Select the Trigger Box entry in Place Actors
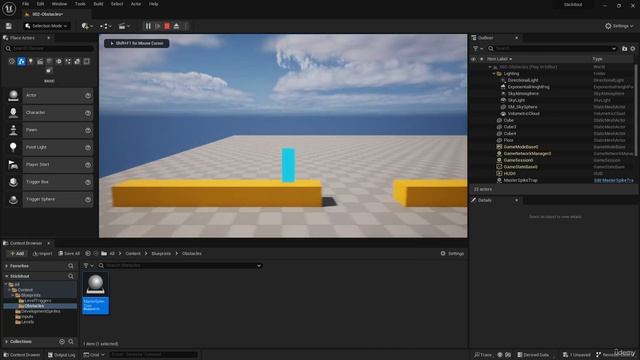The height and width of the screenshot is (360, 640). [49, 182]
